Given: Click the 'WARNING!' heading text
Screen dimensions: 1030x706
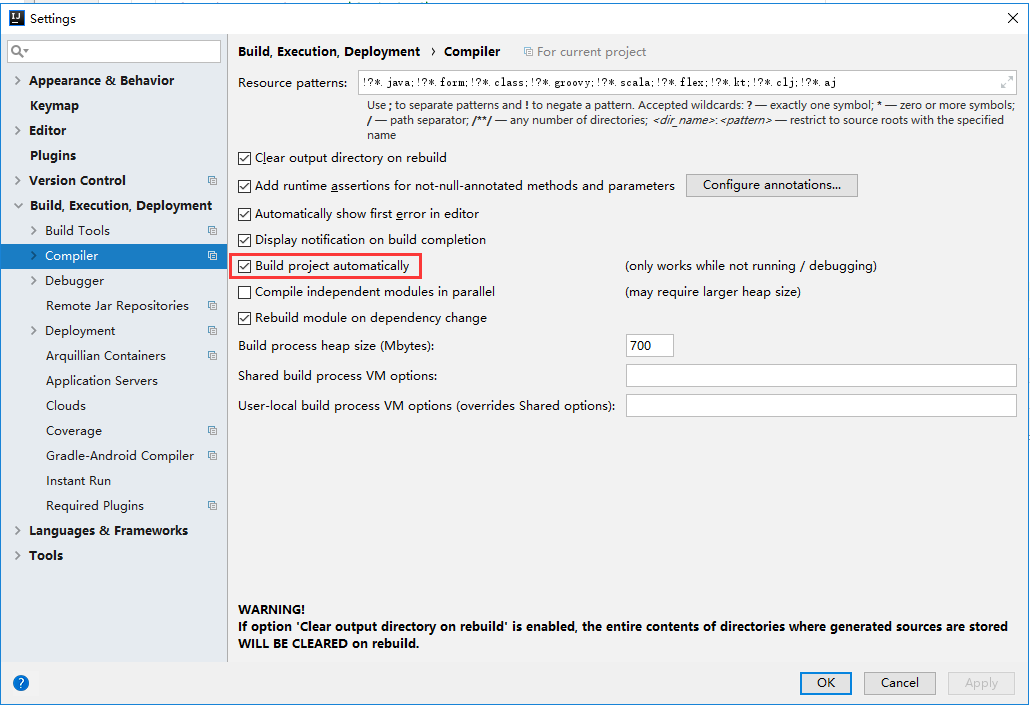Looking at the screenshot, I should [x=271, y=609].
